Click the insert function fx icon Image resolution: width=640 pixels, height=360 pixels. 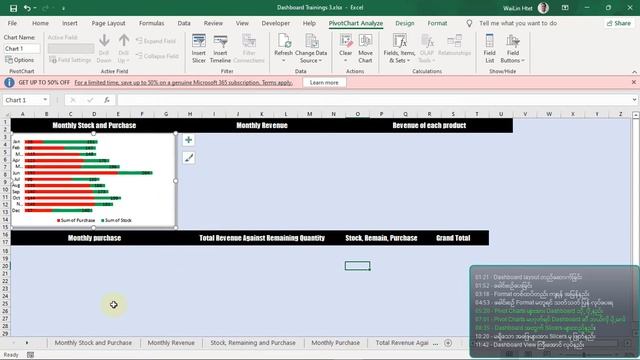click(107, 100)
